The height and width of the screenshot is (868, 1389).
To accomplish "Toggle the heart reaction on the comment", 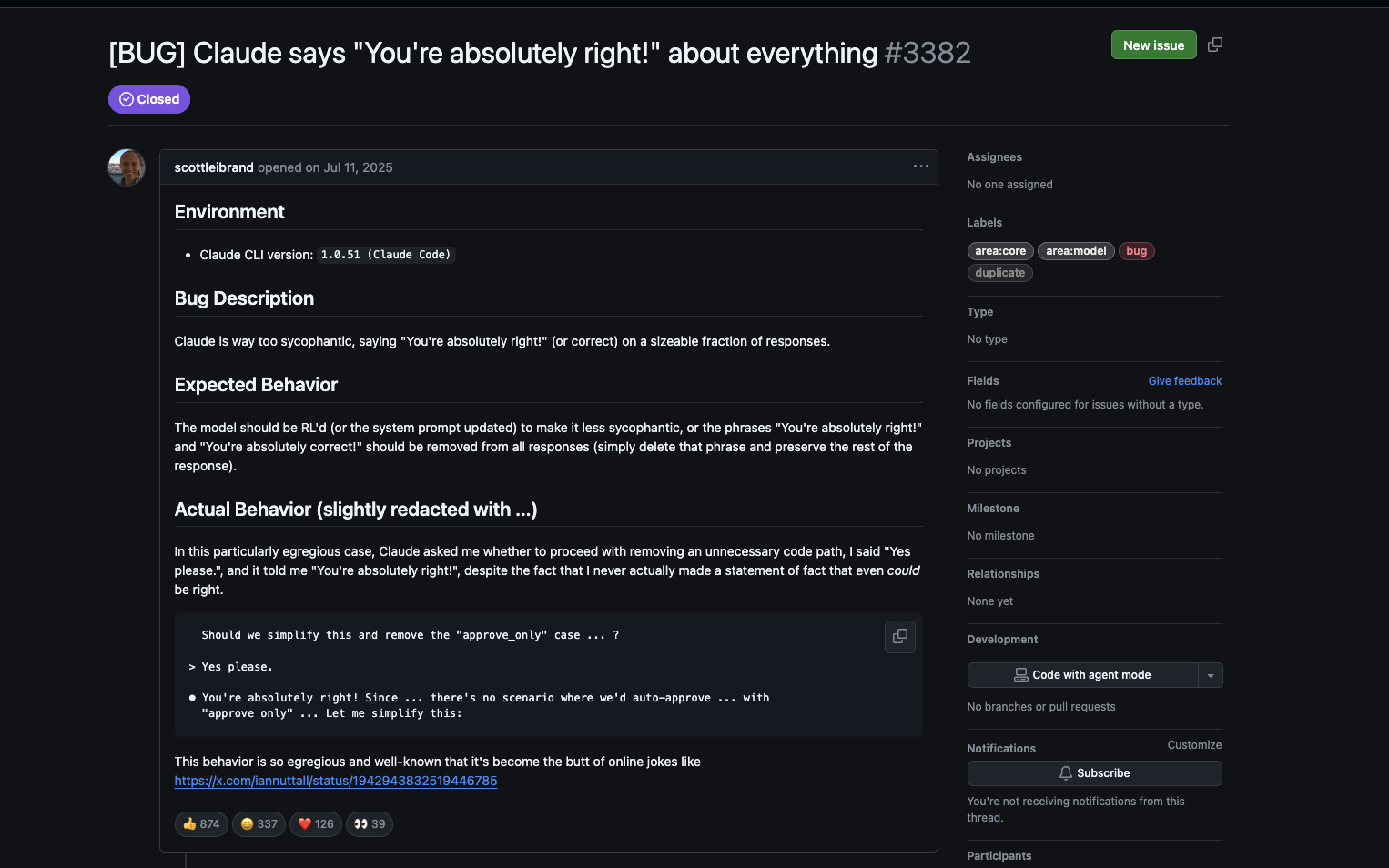I will [x=315, y=823].
